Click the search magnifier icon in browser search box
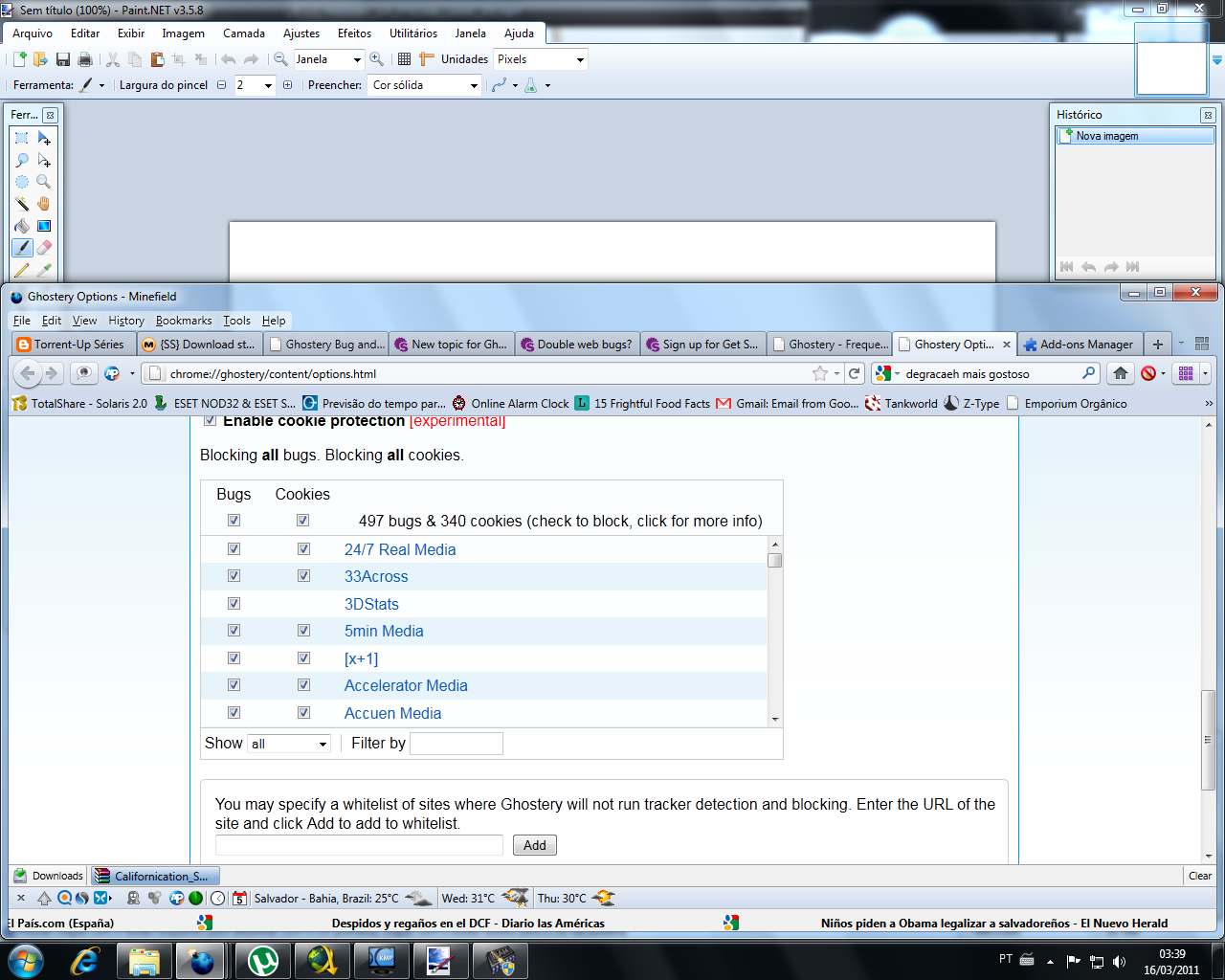Screen dimensions: 1225x980 click(1088, 373)
